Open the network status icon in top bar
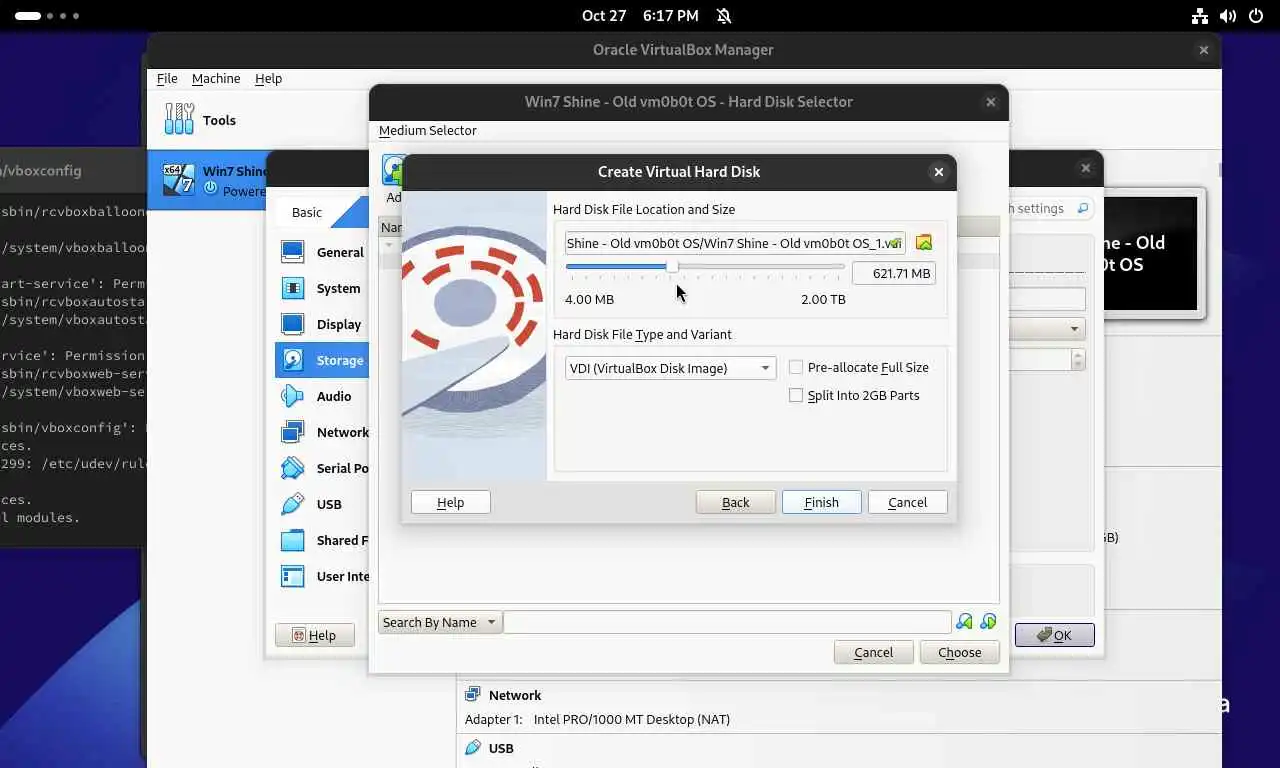 point(1200,16)
